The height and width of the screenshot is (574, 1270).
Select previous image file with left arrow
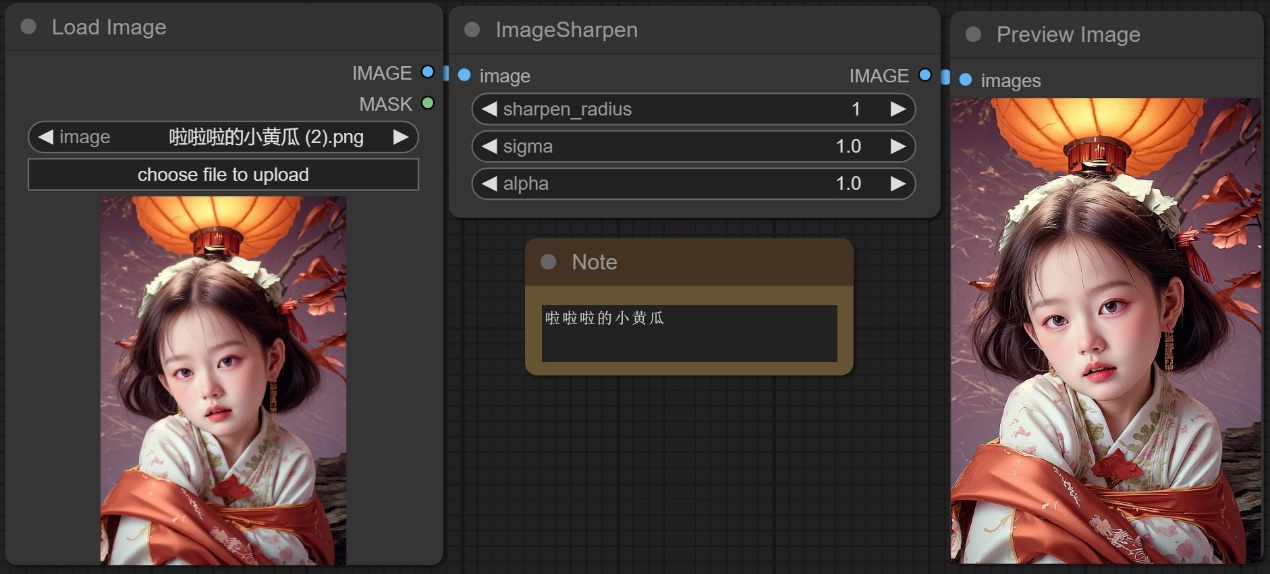click(45, 137)
